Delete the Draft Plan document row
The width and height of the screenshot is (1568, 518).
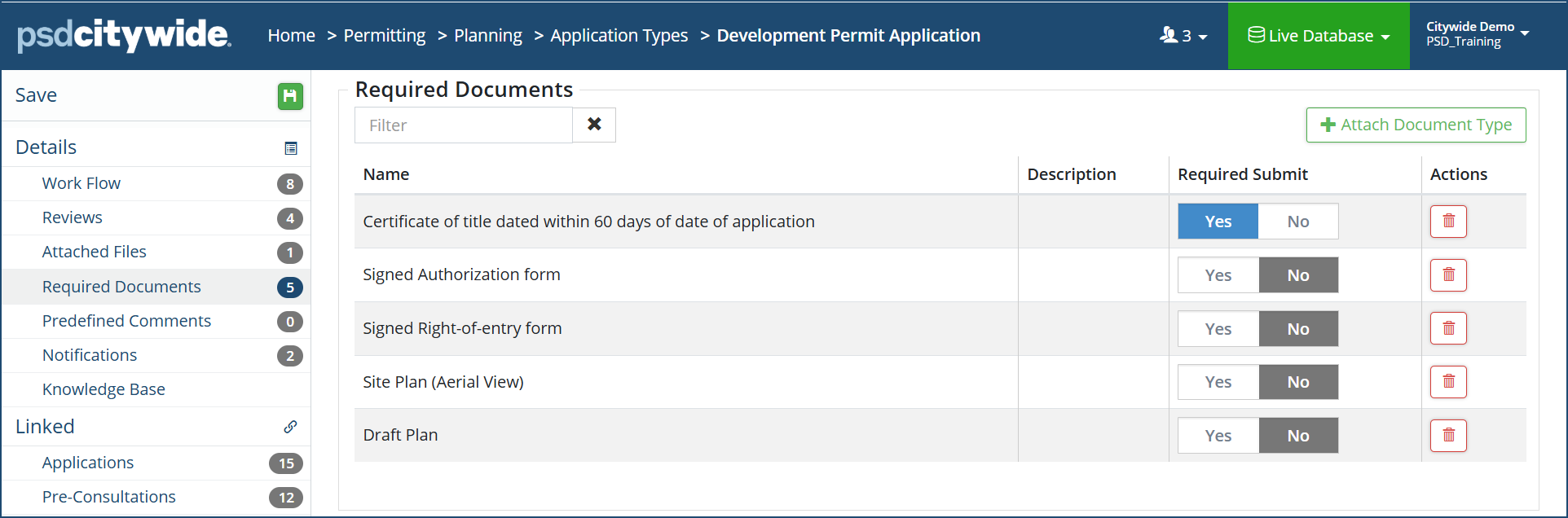click(x=1448, y=436)
